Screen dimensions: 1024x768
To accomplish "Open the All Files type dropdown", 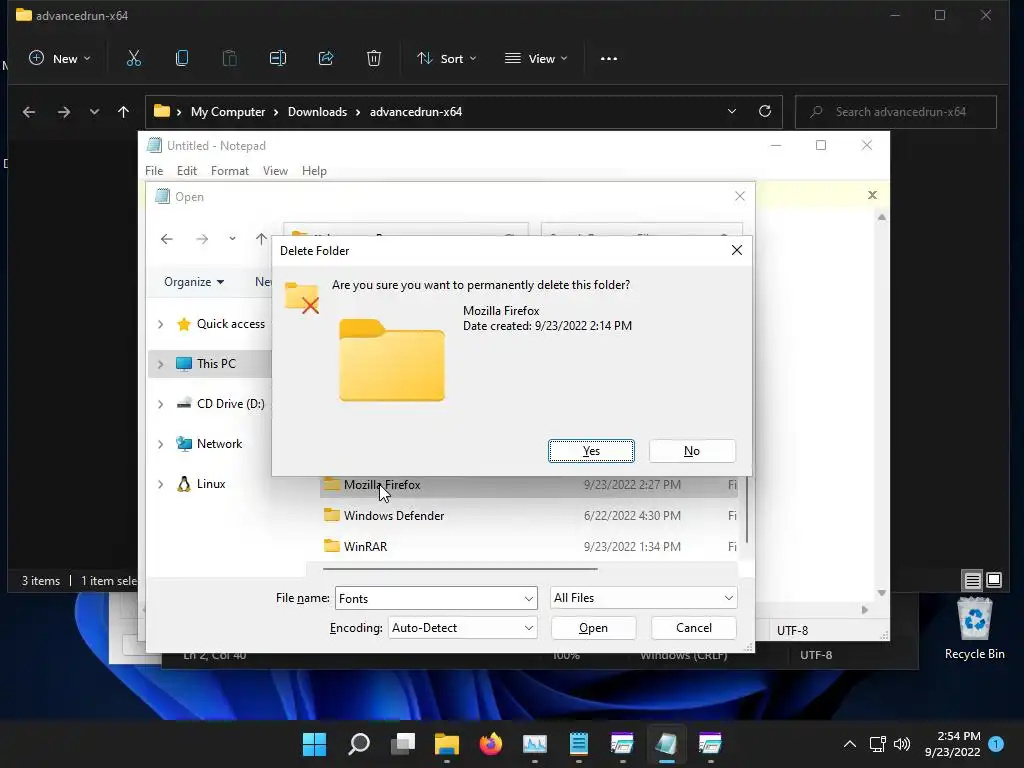I will (x=644, y=598).
